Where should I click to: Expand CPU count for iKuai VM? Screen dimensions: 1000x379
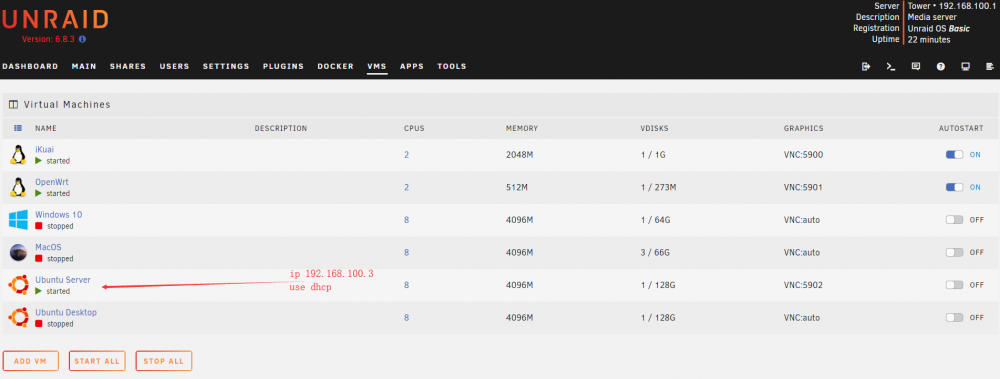(x=406, y=155)
